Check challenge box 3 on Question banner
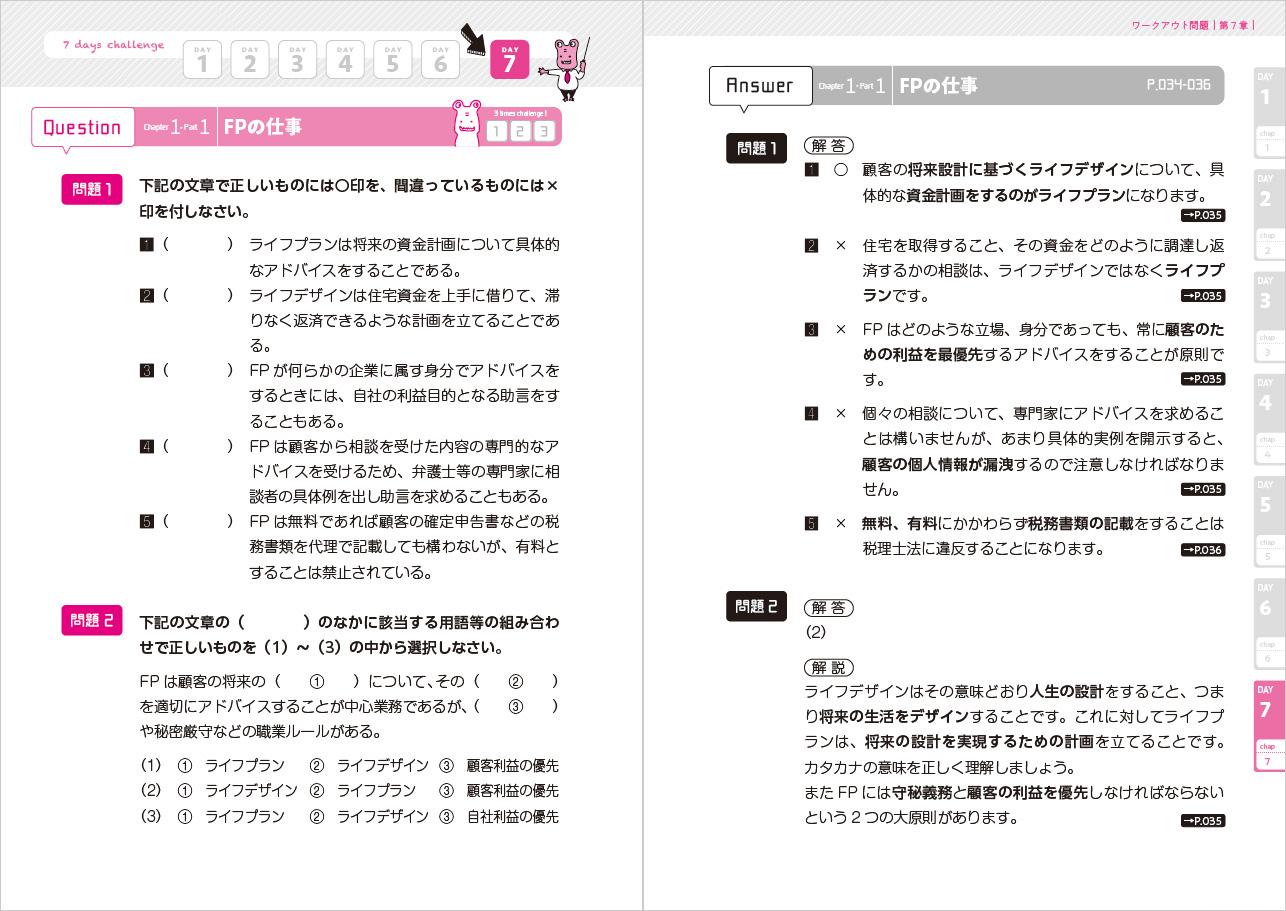Image resolution: width=1286 pixels, height=911 pixels. click(544, 131)
